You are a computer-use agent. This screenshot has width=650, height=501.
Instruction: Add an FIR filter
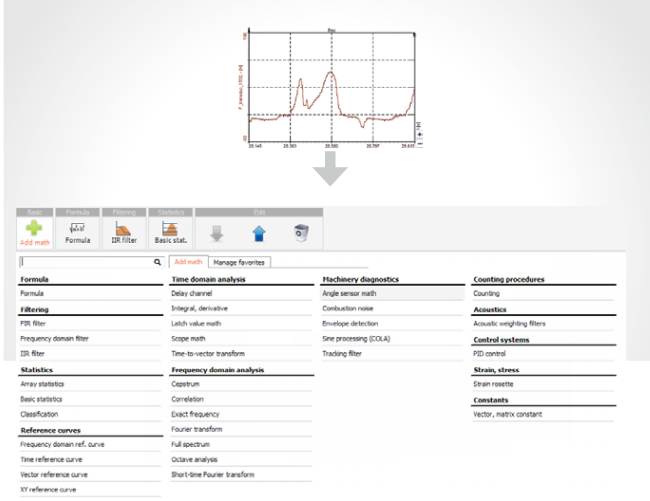90,324
